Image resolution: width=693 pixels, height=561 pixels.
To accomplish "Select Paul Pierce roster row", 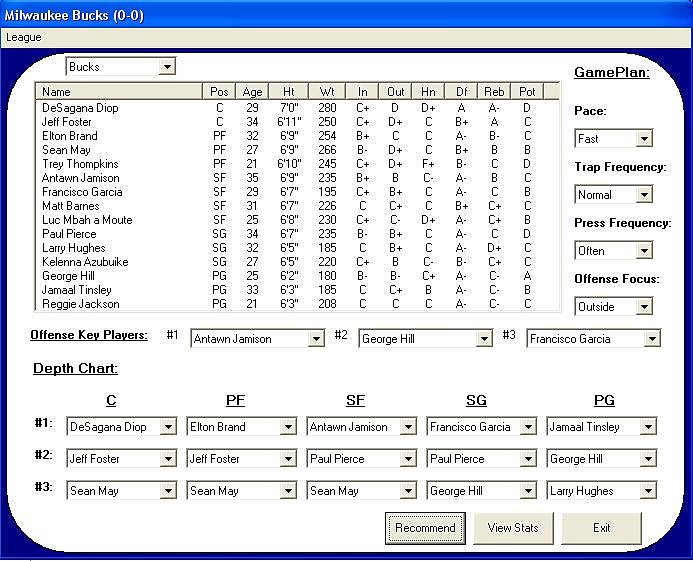I will pos(297,234).
